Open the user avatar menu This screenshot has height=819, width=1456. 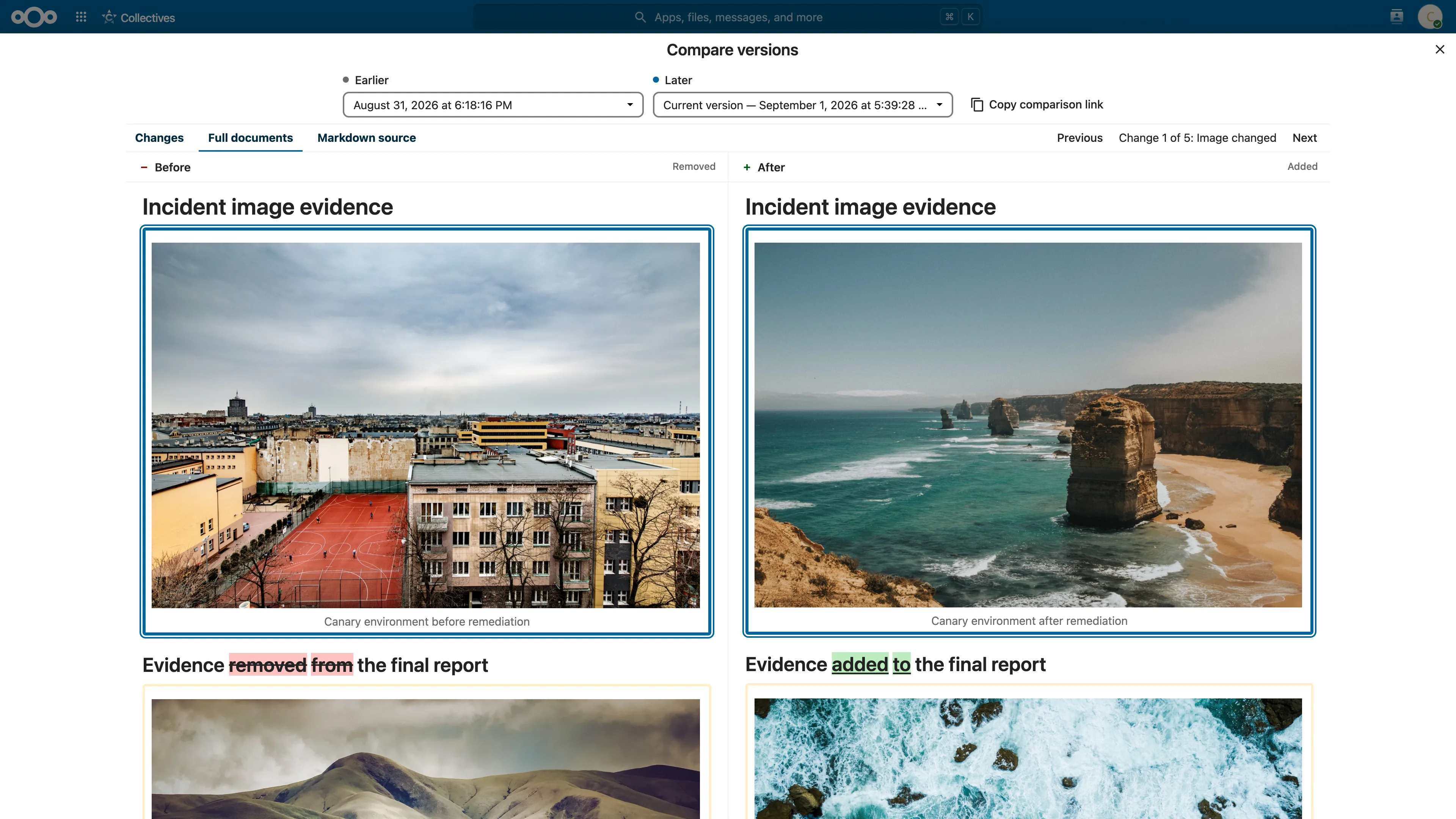click(1430, 17)
